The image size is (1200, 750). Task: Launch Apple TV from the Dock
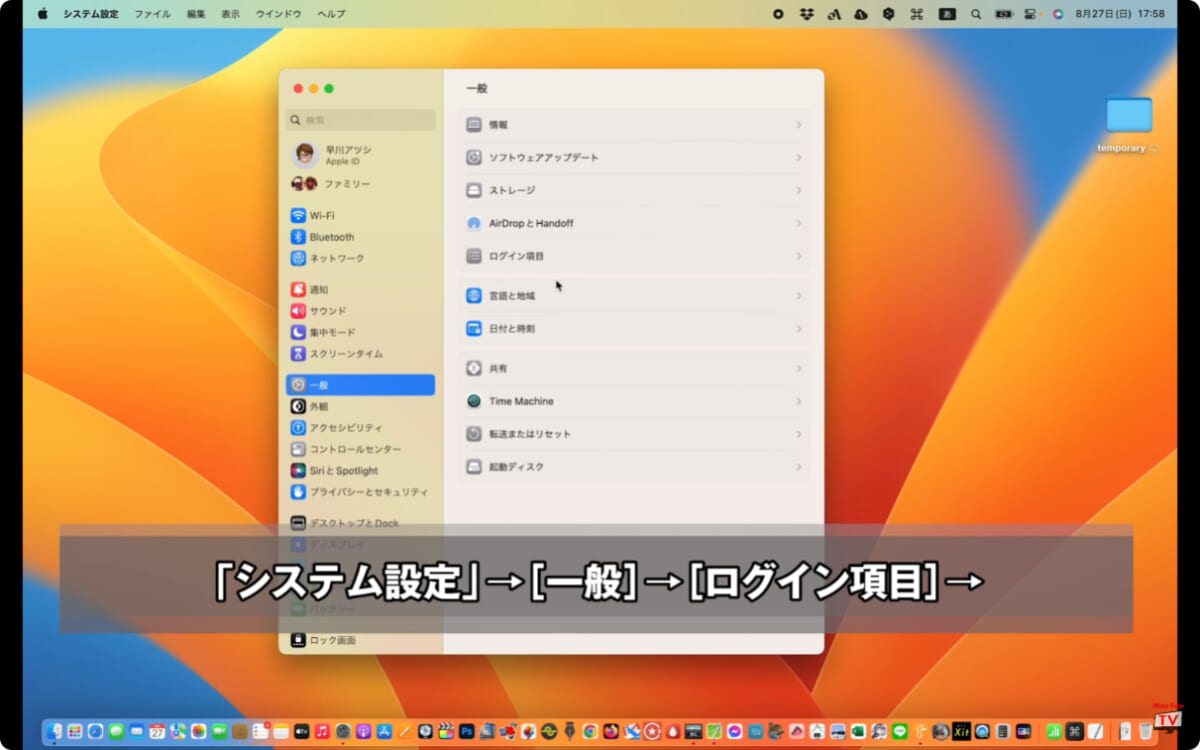point(301,731)
